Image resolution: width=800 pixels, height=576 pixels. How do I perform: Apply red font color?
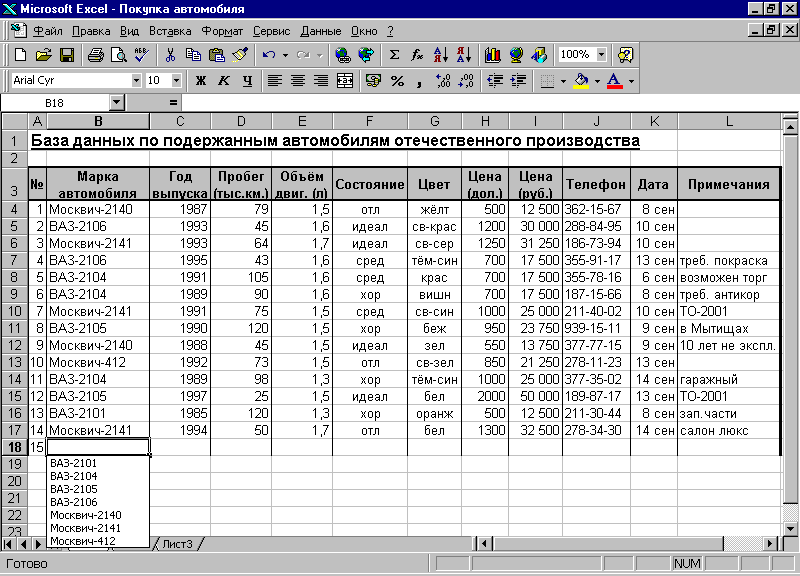coord(615,81)
